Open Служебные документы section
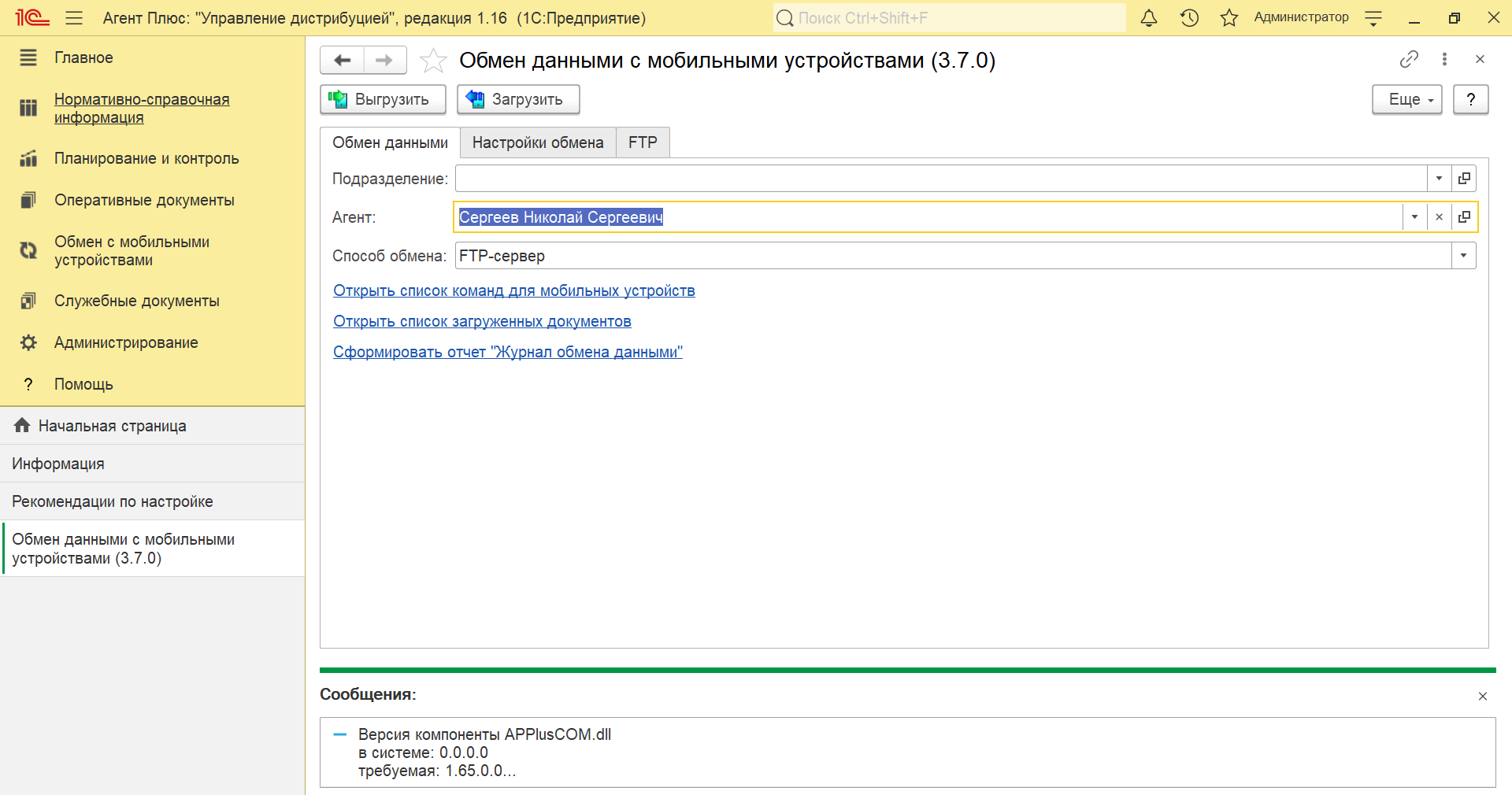 pyautogui.click(x=137, y=301)
